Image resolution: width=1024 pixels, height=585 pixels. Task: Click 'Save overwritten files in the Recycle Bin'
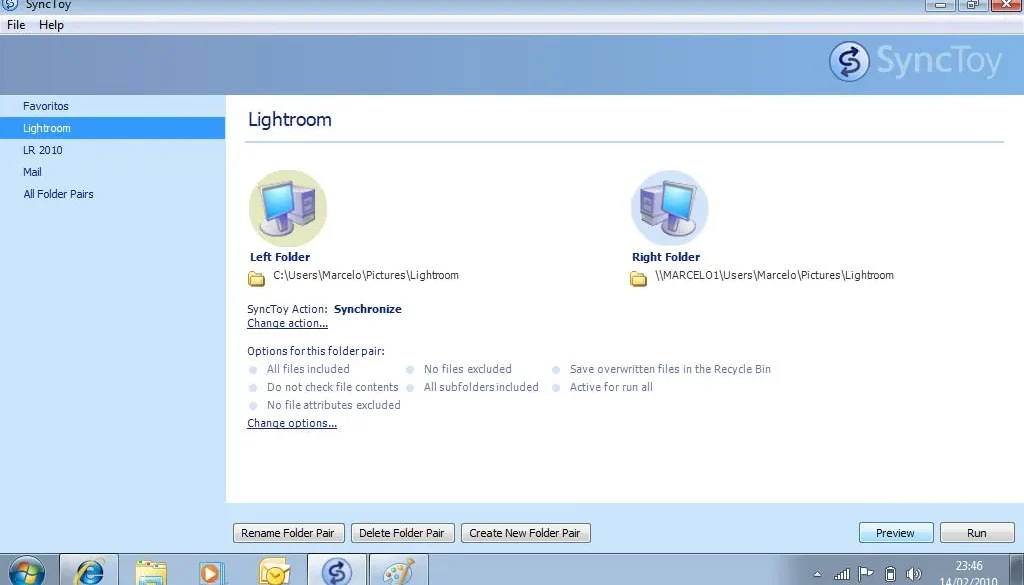click(x=670, y=369)
